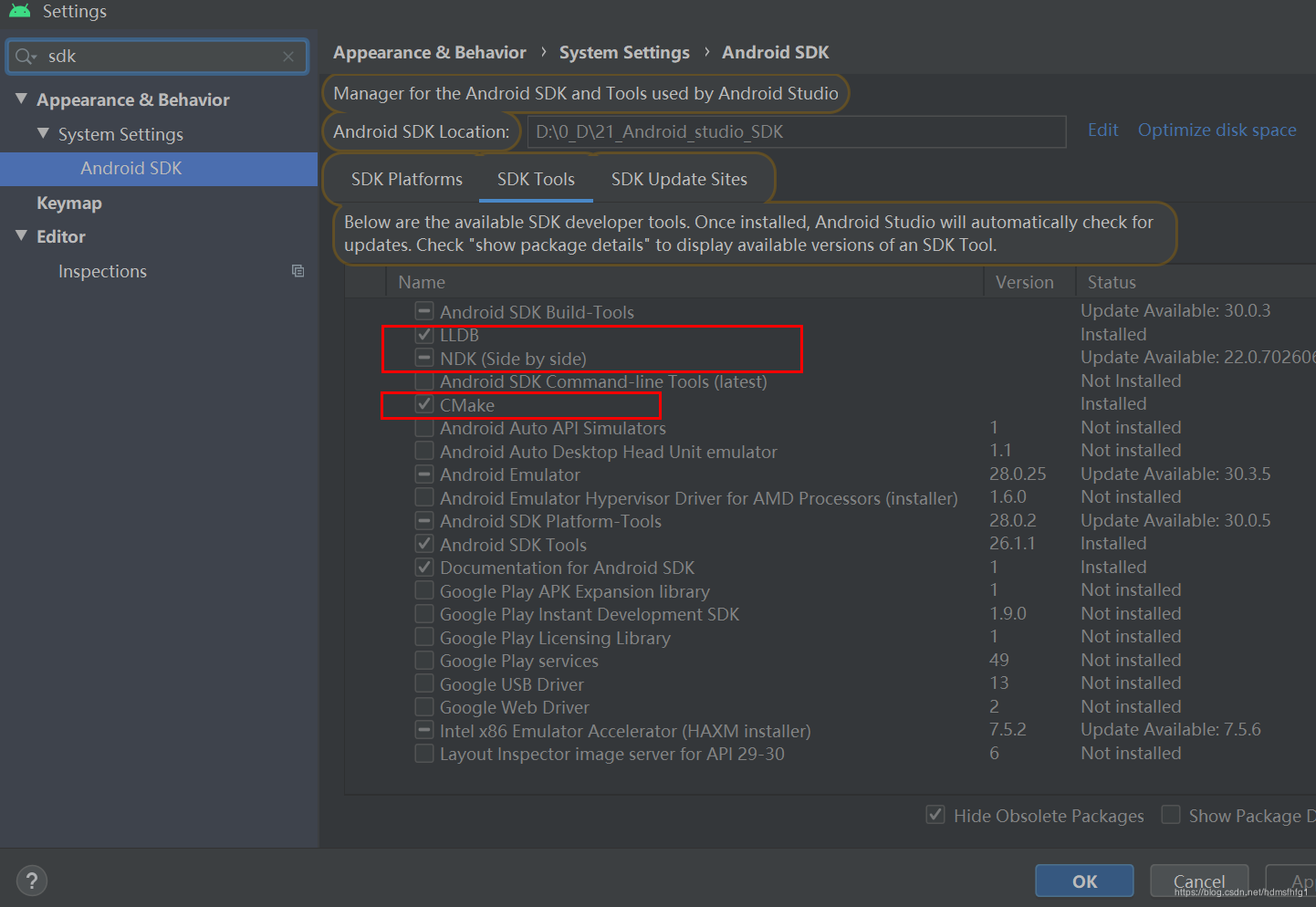Clear the sdk search text with X icon
Viewport: 1316px width, 907px height.
(288, 57)
